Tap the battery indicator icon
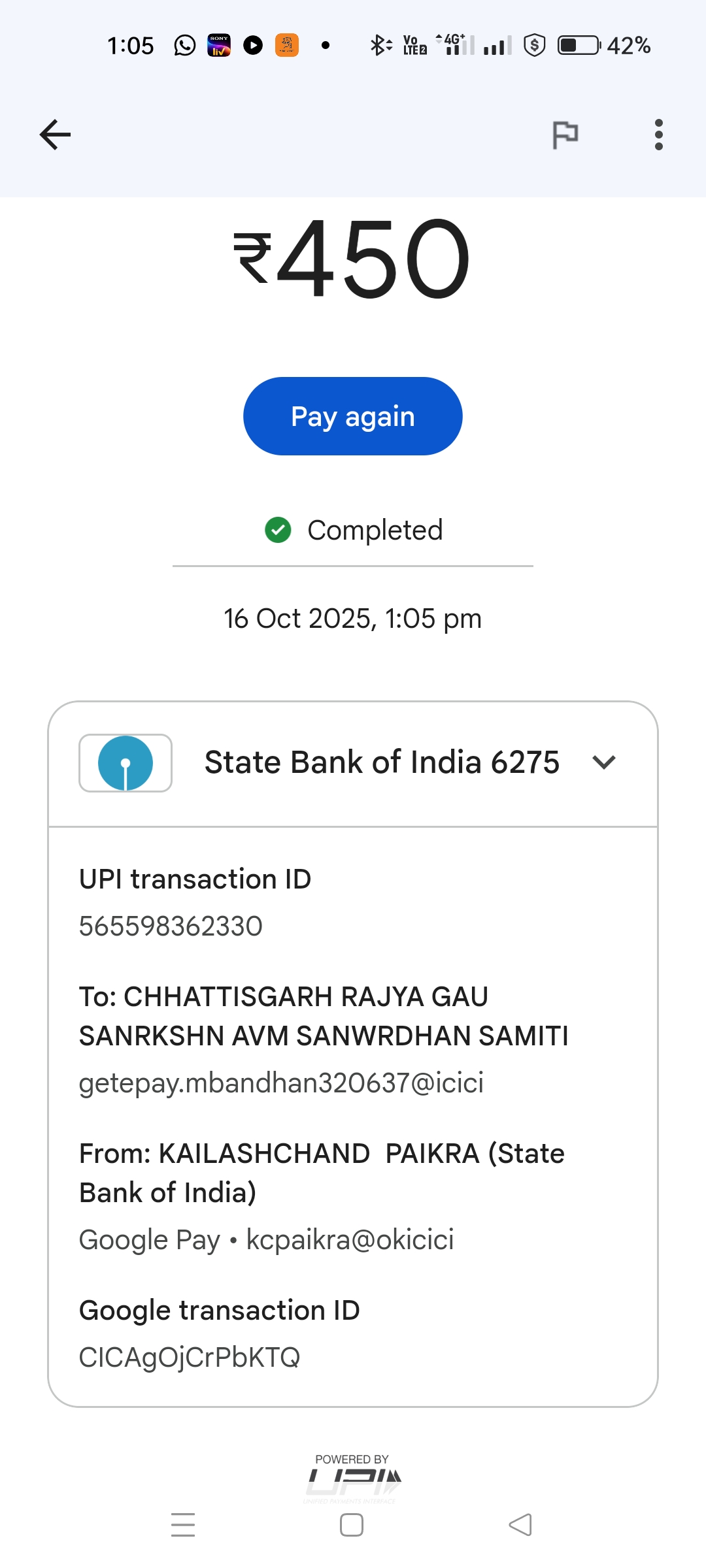 579,45
